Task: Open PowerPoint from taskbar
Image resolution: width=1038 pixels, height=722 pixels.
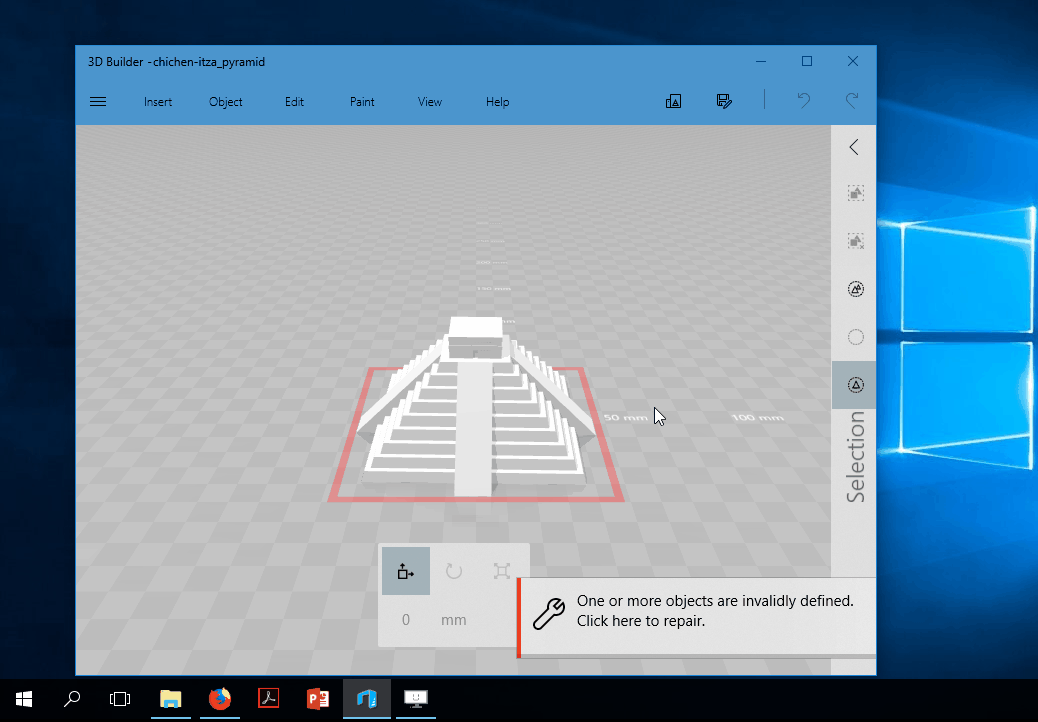Action: 318,699
